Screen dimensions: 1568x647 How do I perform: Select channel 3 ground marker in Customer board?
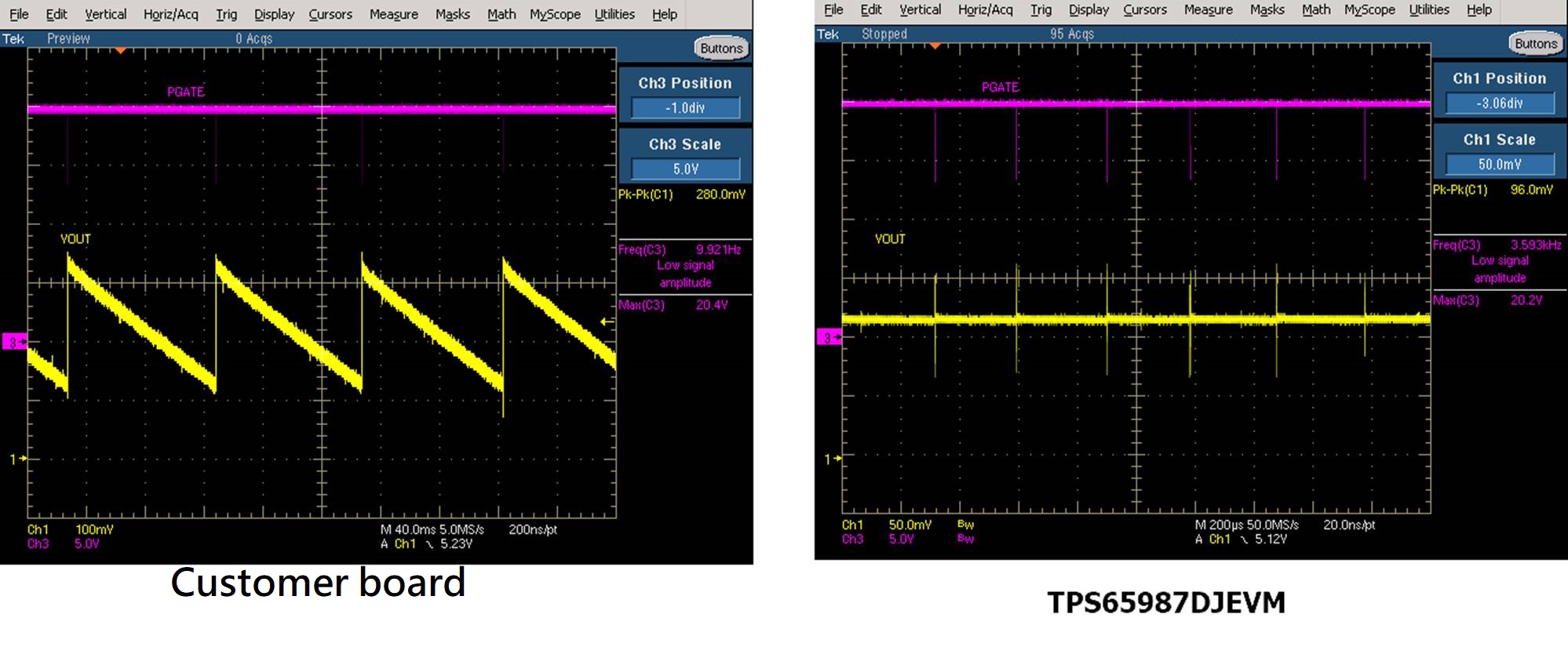[14, 342]
